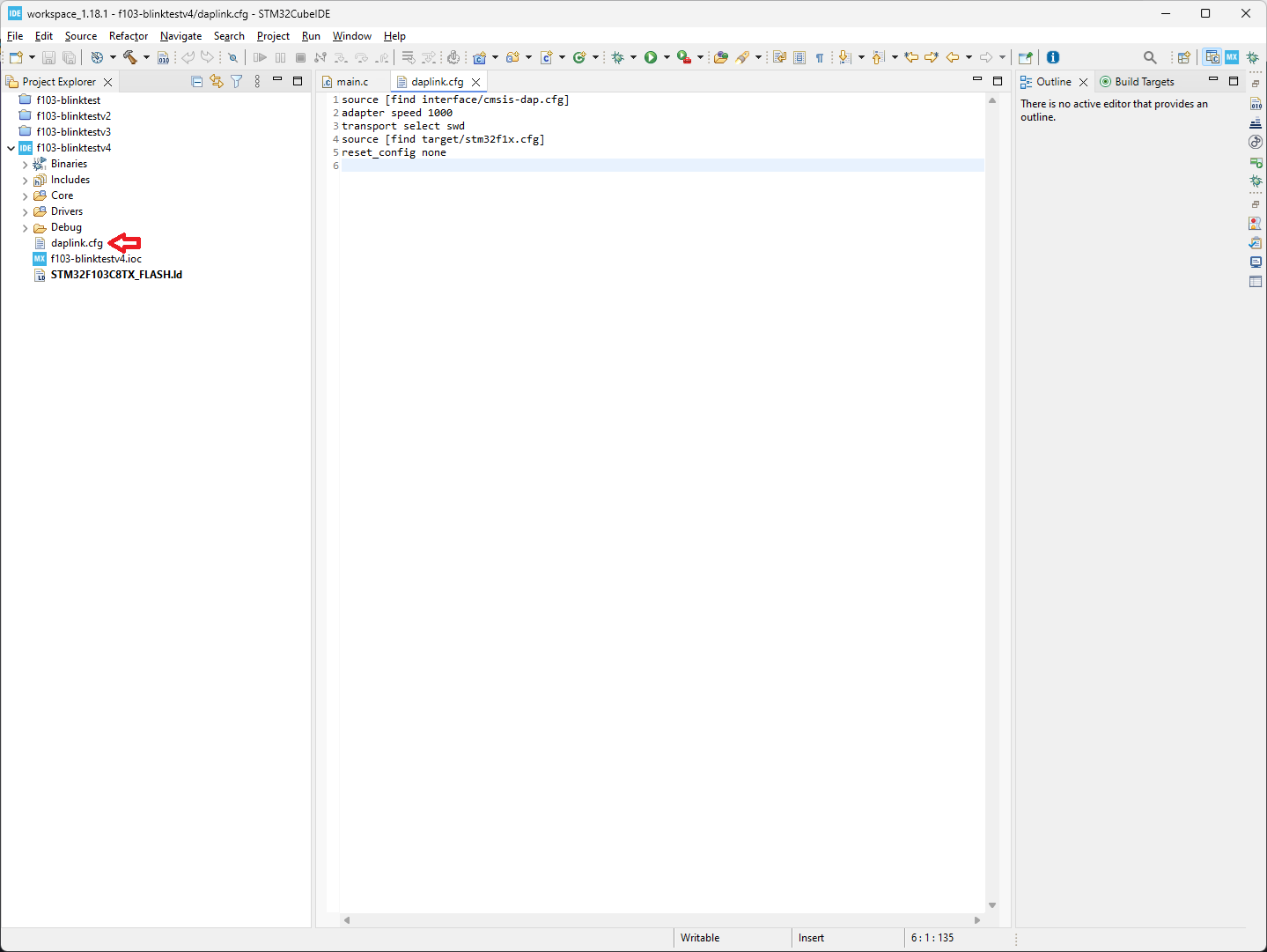1267x952 pixels.
Task: Collapse the f103-blinktestv4 project node
Action: point(11,147)
